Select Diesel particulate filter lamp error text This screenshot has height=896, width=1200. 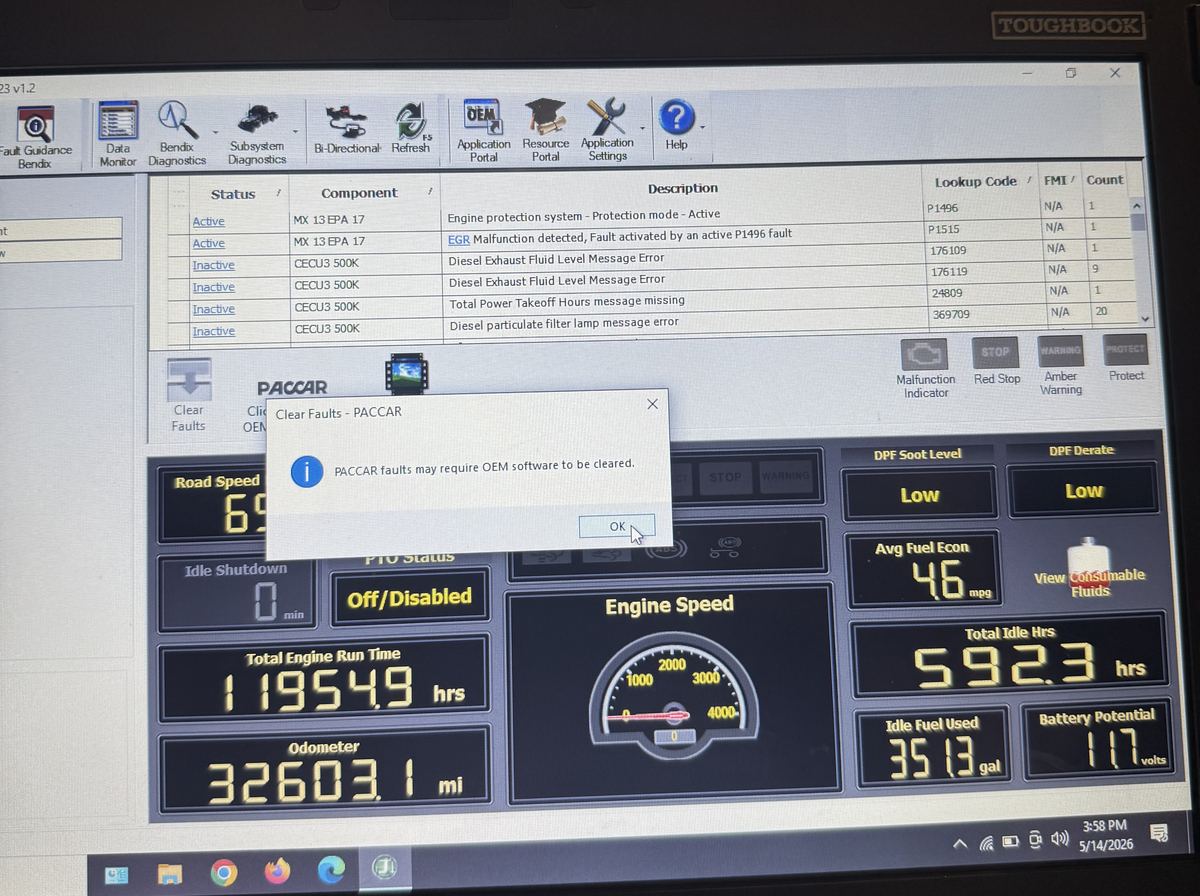(564, 323)
